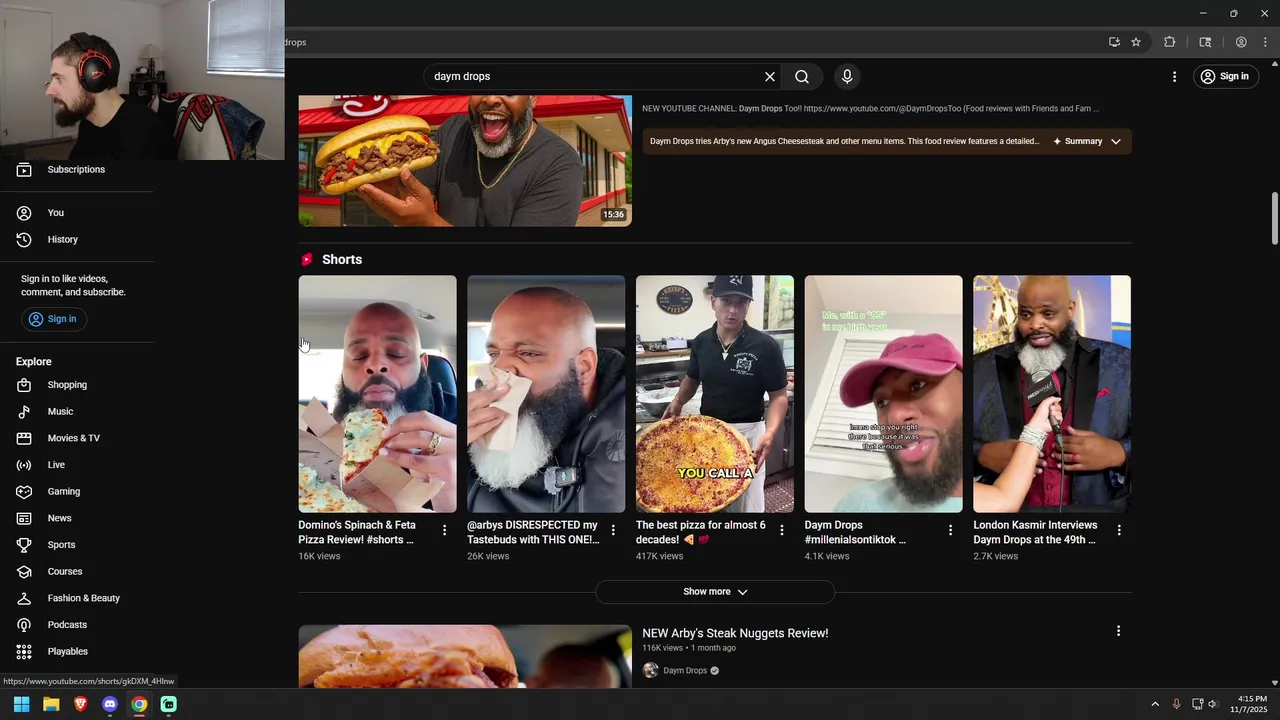
Task: Open Windows Start menu
Action: (x=21, y=704)
